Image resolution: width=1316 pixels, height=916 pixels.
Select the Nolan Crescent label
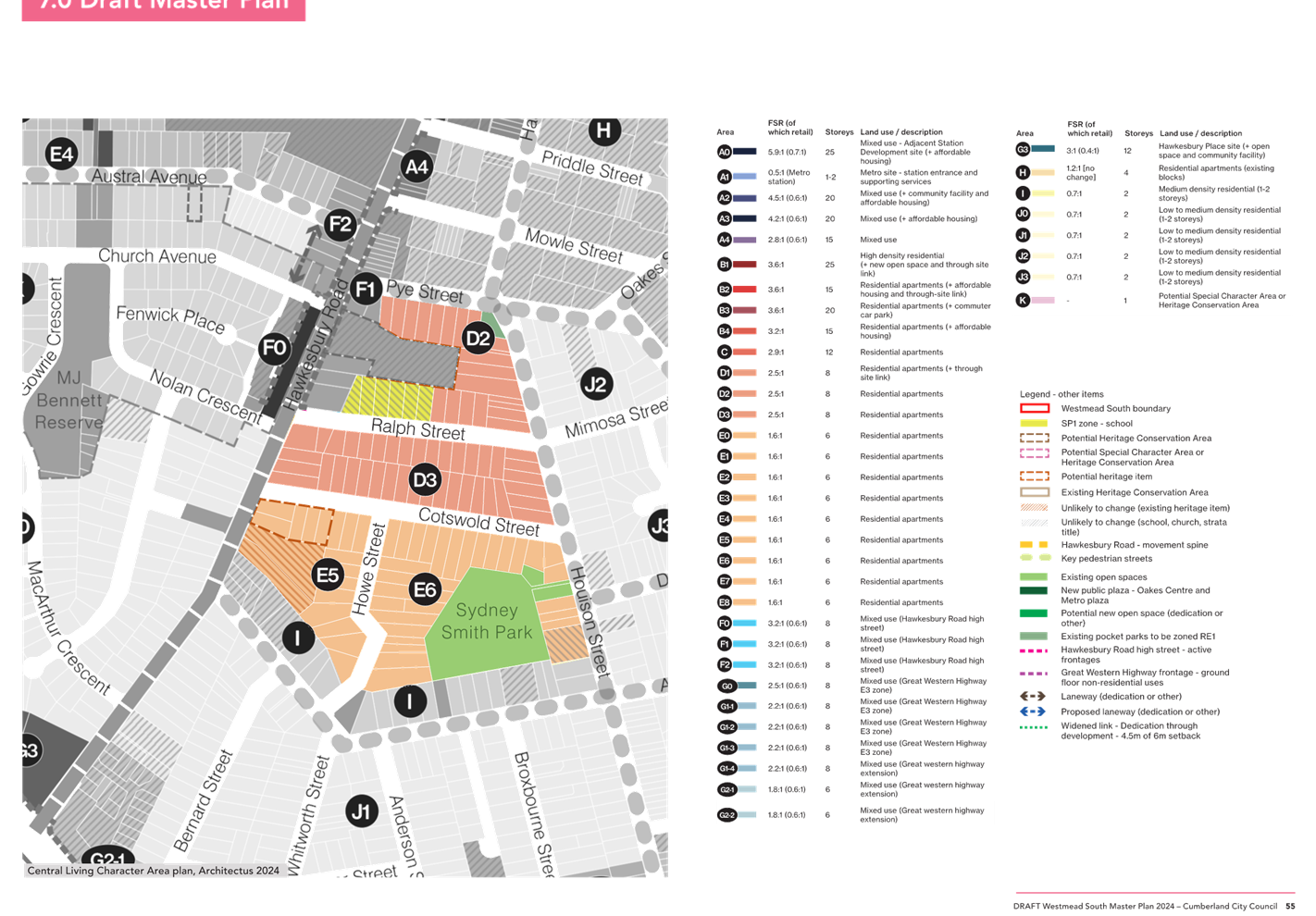(x=205, y=398)
